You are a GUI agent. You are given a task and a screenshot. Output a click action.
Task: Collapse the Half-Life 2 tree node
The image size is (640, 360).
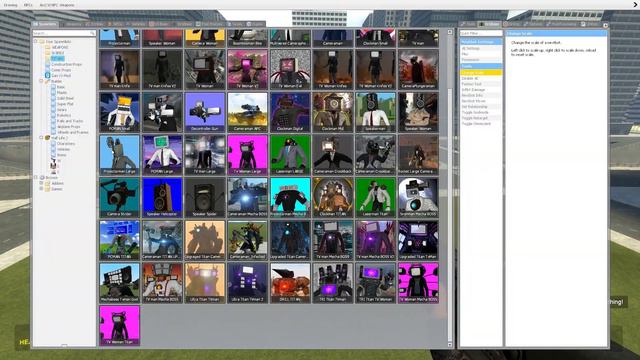[42, 138]
